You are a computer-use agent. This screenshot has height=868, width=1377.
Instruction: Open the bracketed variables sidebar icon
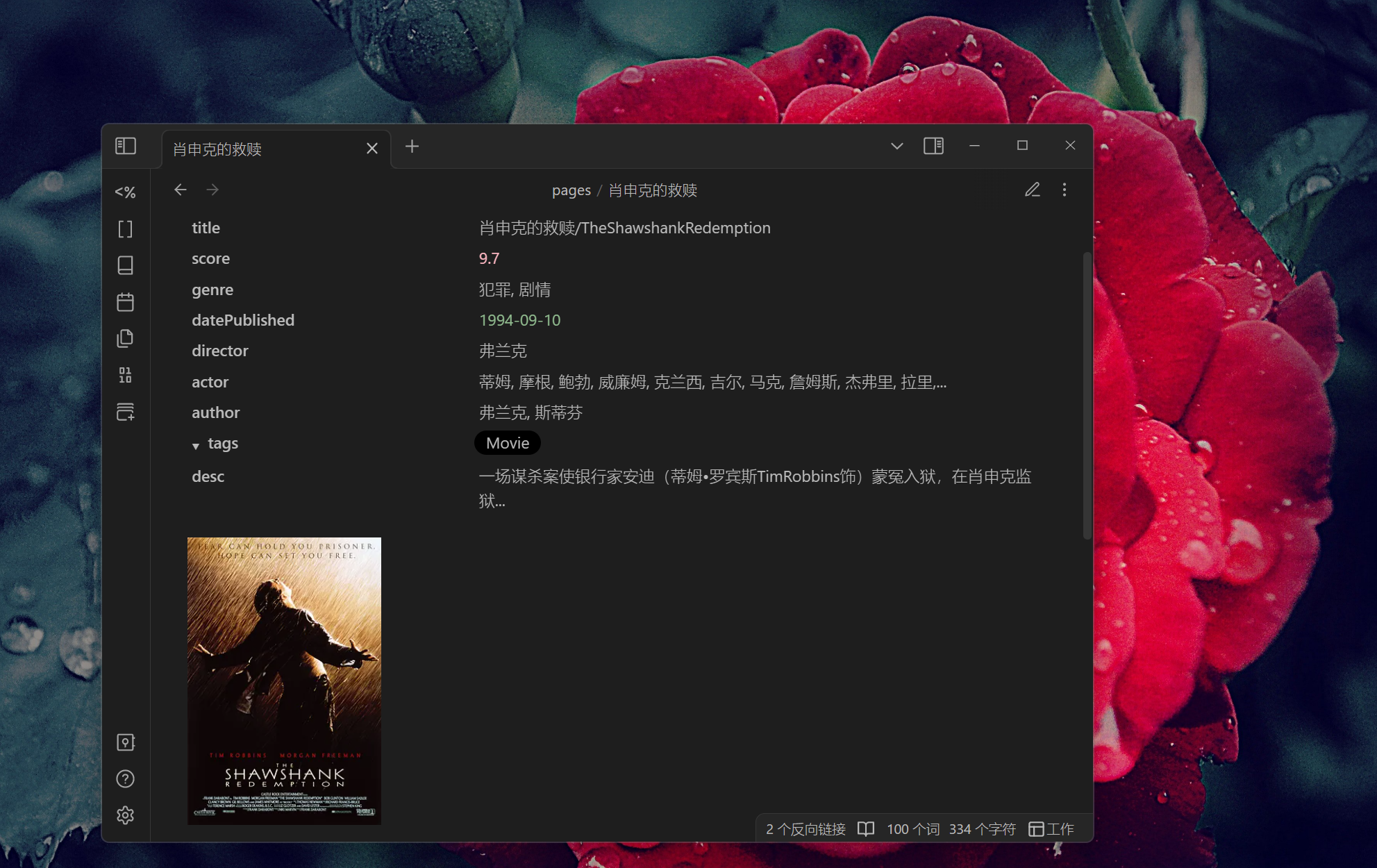(x=126, y=229)
